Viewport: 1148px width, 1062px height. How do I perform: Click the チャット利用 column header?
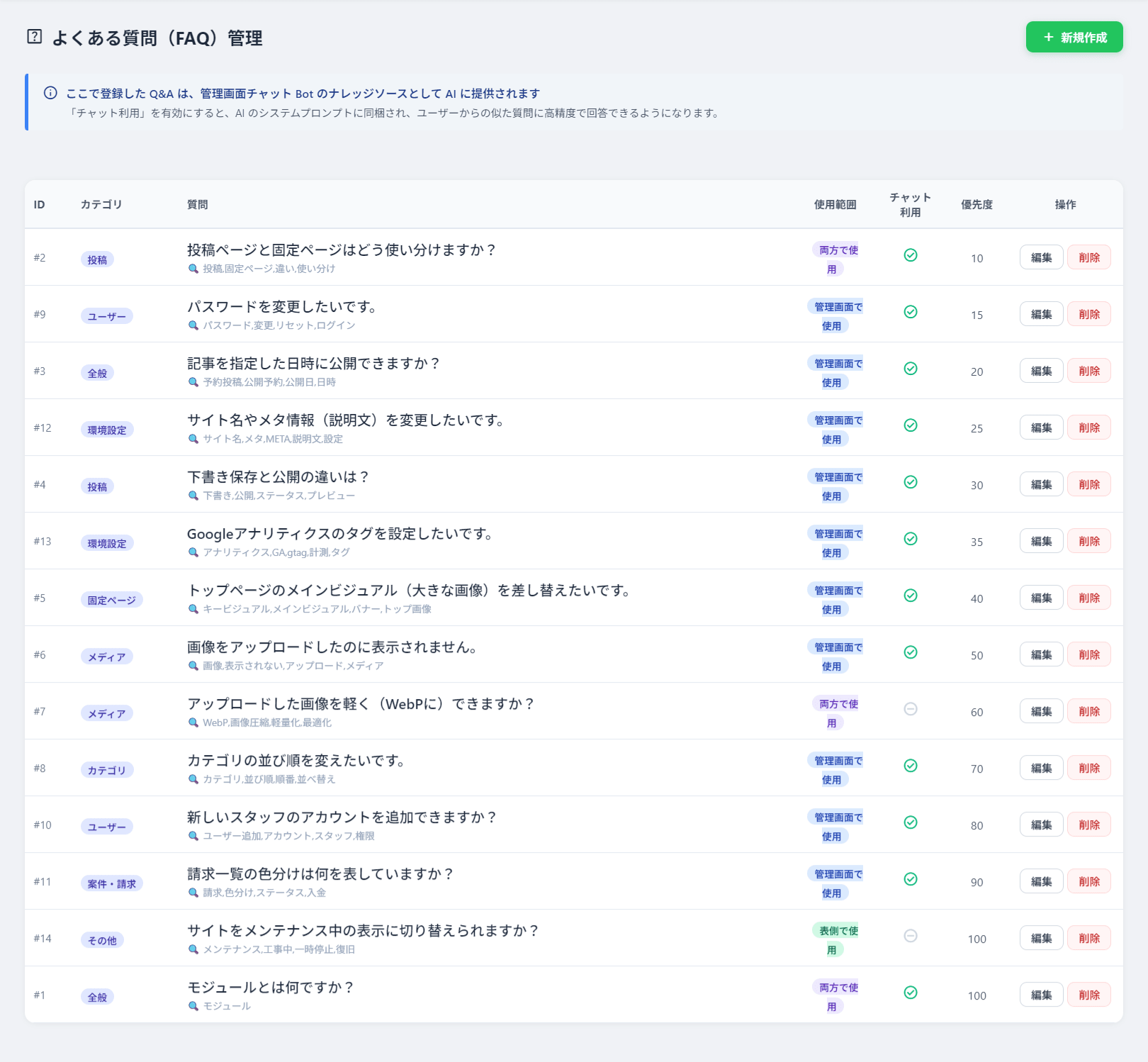click(x=911, y=204)
